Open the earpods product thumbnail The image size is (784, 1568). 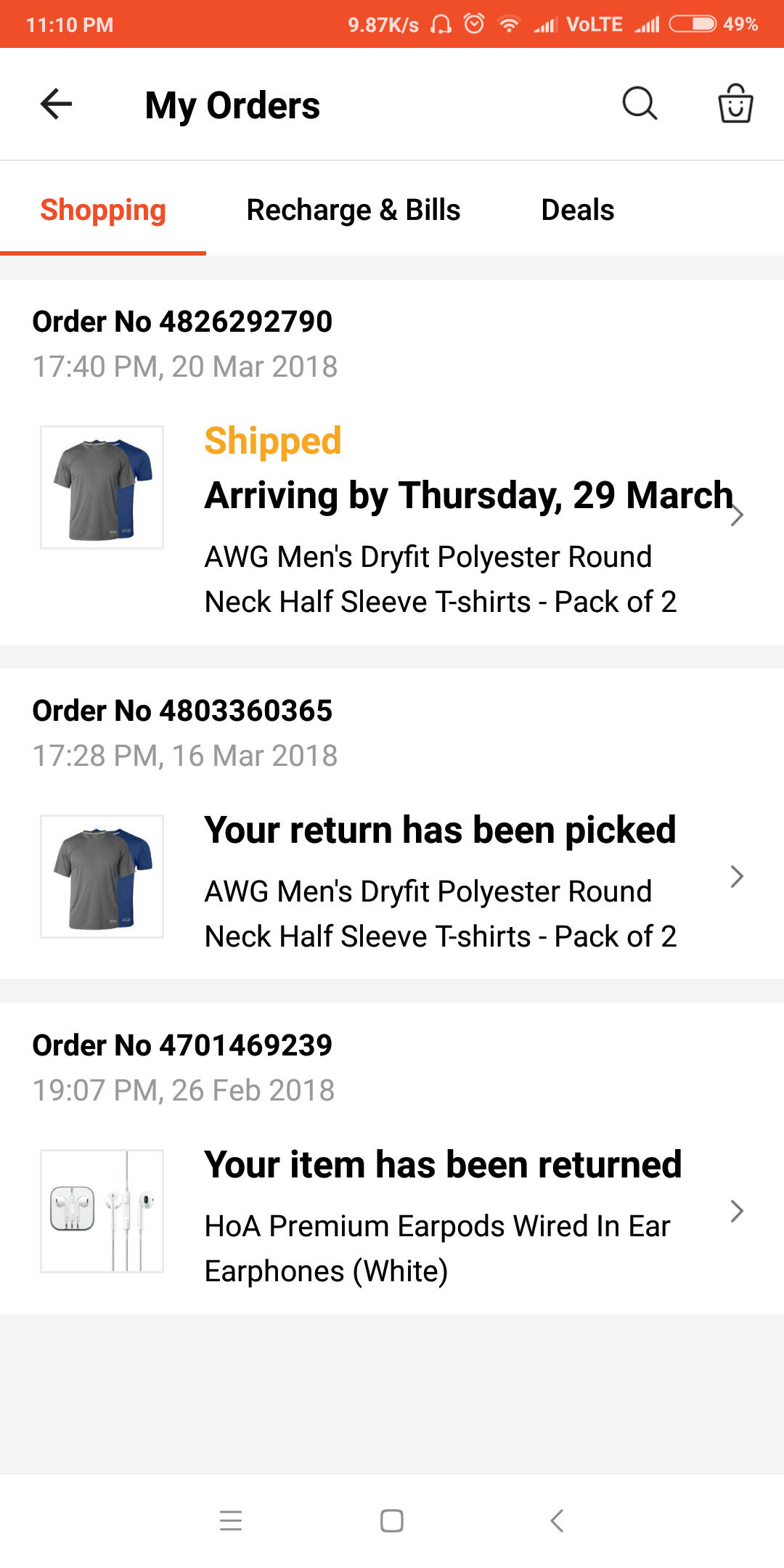click(x=102, y=1211)
